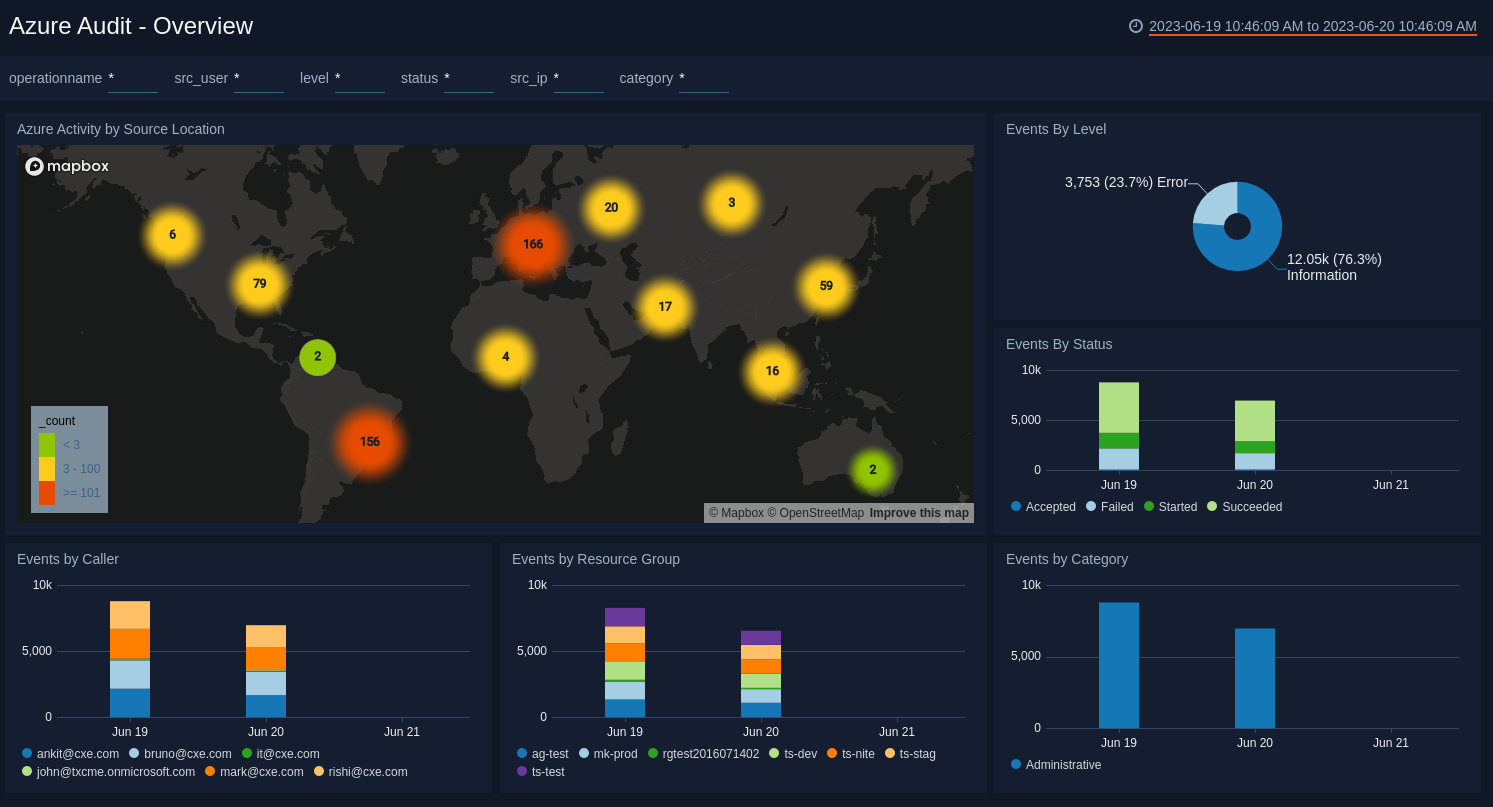Screen dimensions: 1493x807
Task: Toggle the ts-nite resource group legend entry
Action: [851, 754]
